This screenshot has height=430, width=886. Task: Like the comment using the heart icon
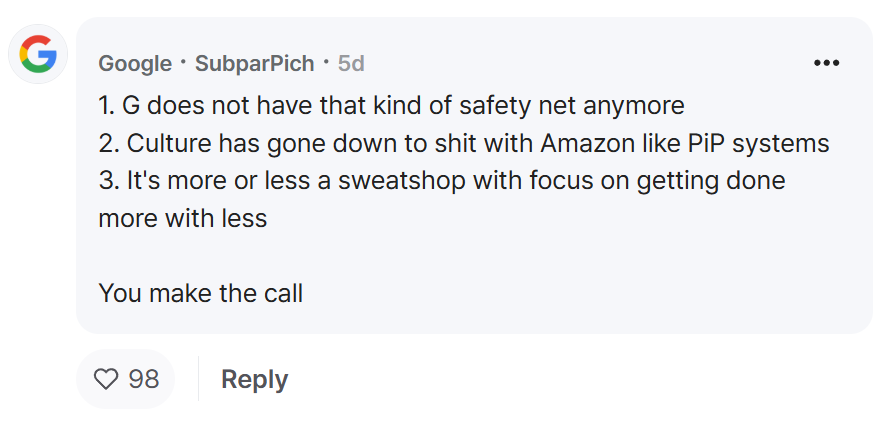click(x=105, y=379)
